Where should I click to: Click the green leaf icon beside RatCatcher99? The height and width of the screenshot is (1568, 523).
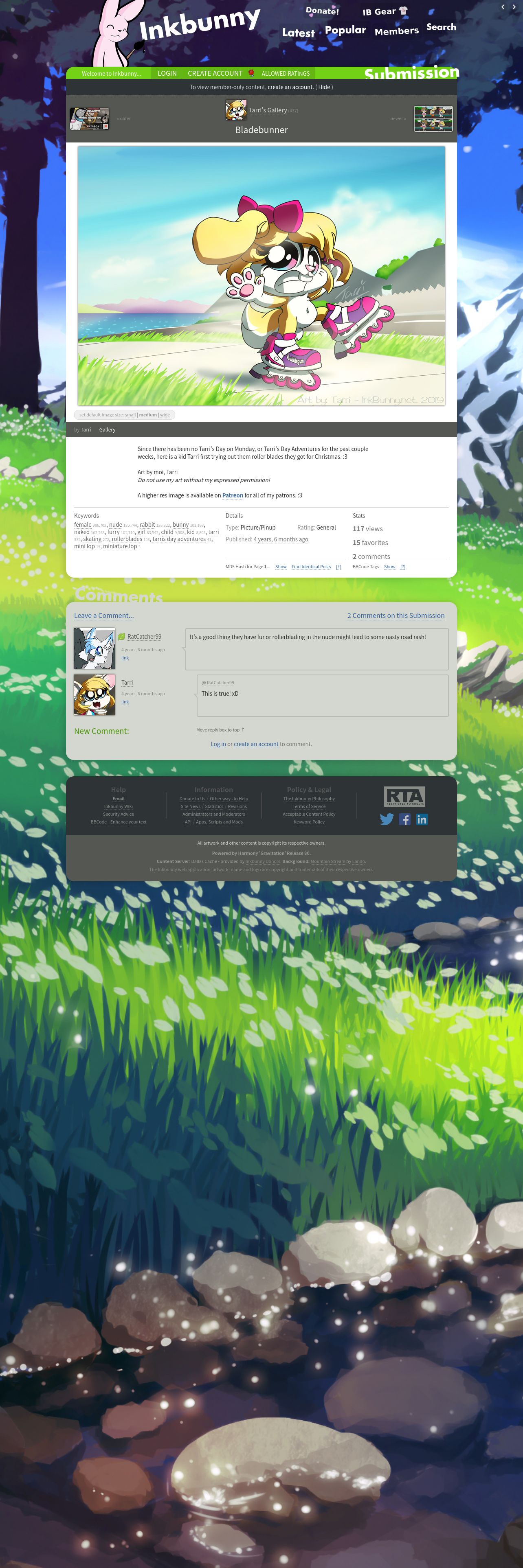(x=121, y=637)
